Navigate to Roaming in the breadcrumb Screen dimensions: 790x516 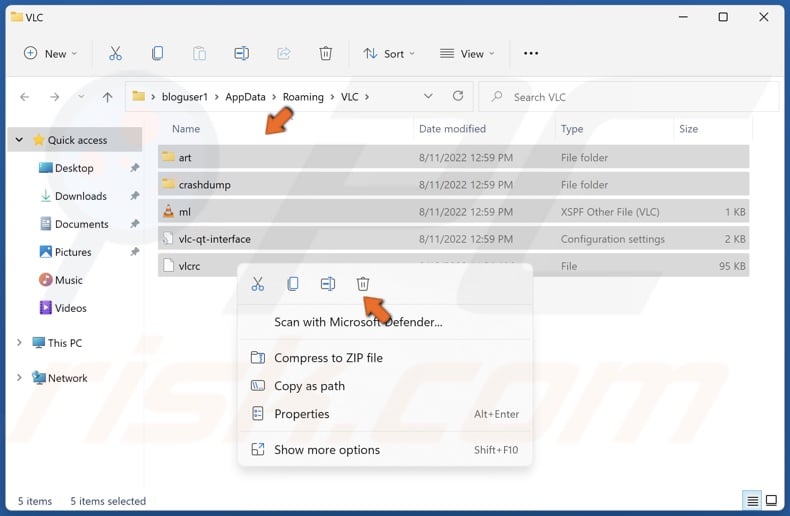coord(303,97)
